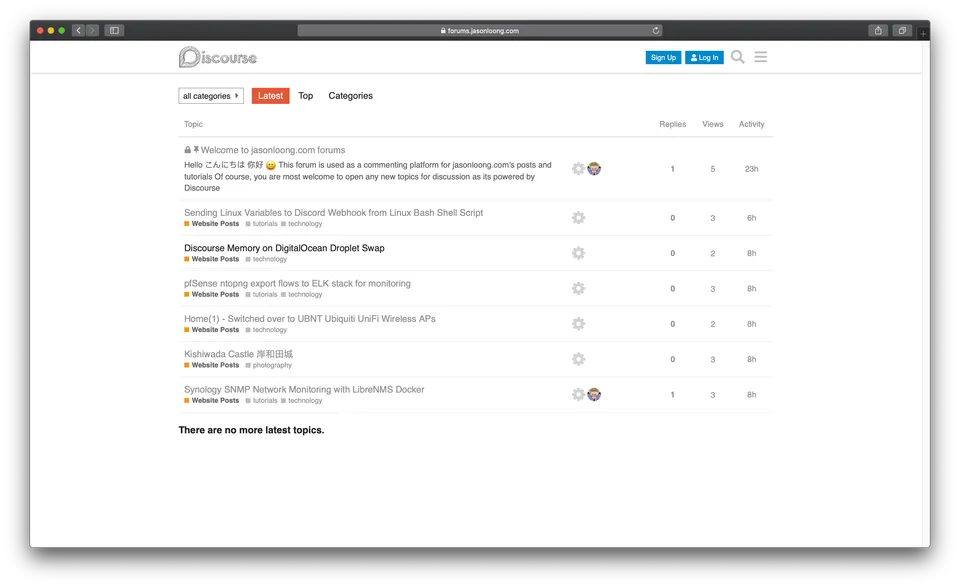The height and width of the screenshot is (587, 960).
Task: Click user avatar in Welcome topic row
Action: [594, 168]
